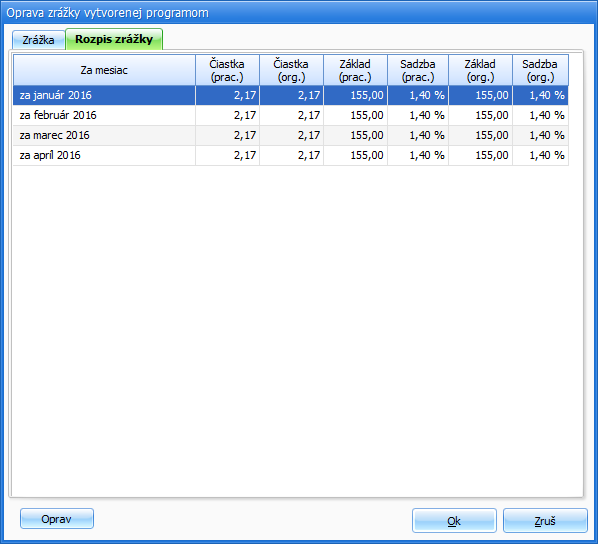Image resolution: width=598 pixels, height=544 pixels.
Task: Confirm with the Ok button
Action: point(454,520)
